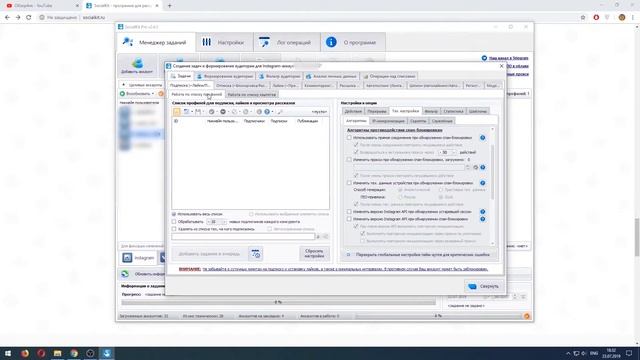Open the 'Скрипты' sub-tab
This screenshot has width=640, height=360.
coord(418,121)
